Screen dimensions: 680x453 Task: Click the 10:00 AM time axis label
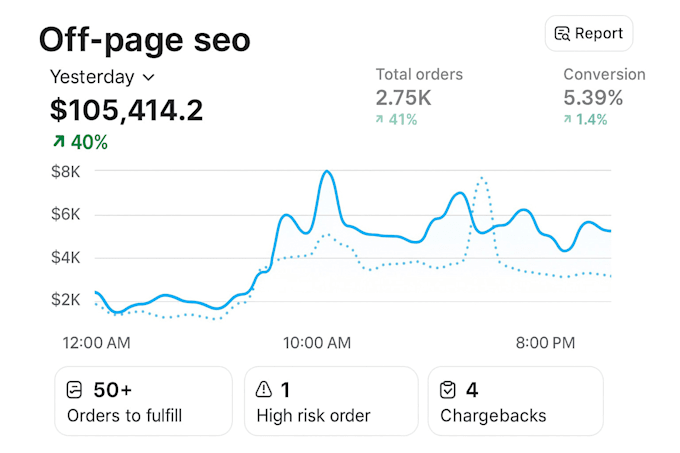tap(317, 343)
